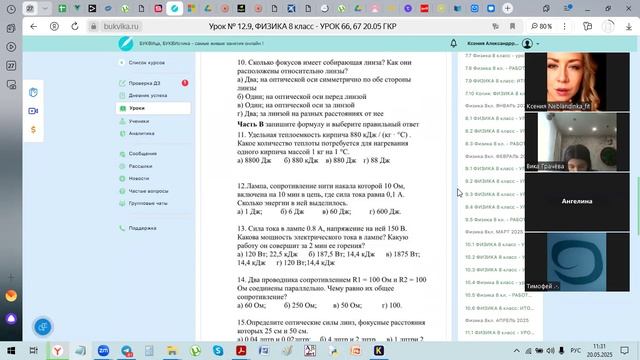Reload the page with the refresh icon
This screenshot has height=360, width=640.
(75, 27)
